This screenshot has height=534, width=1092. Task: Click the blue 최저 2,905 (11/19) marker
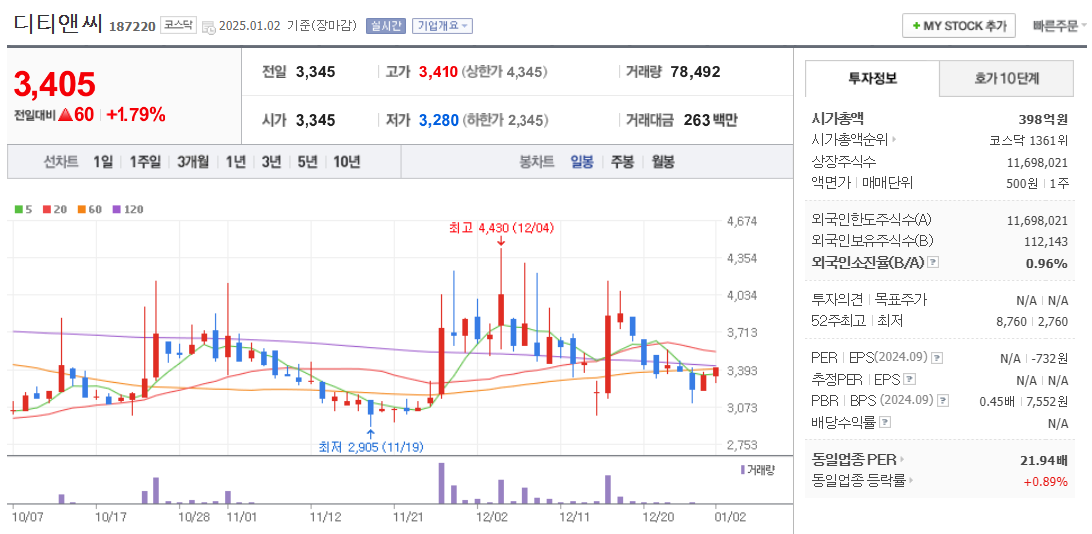click(x=370, y=446)
